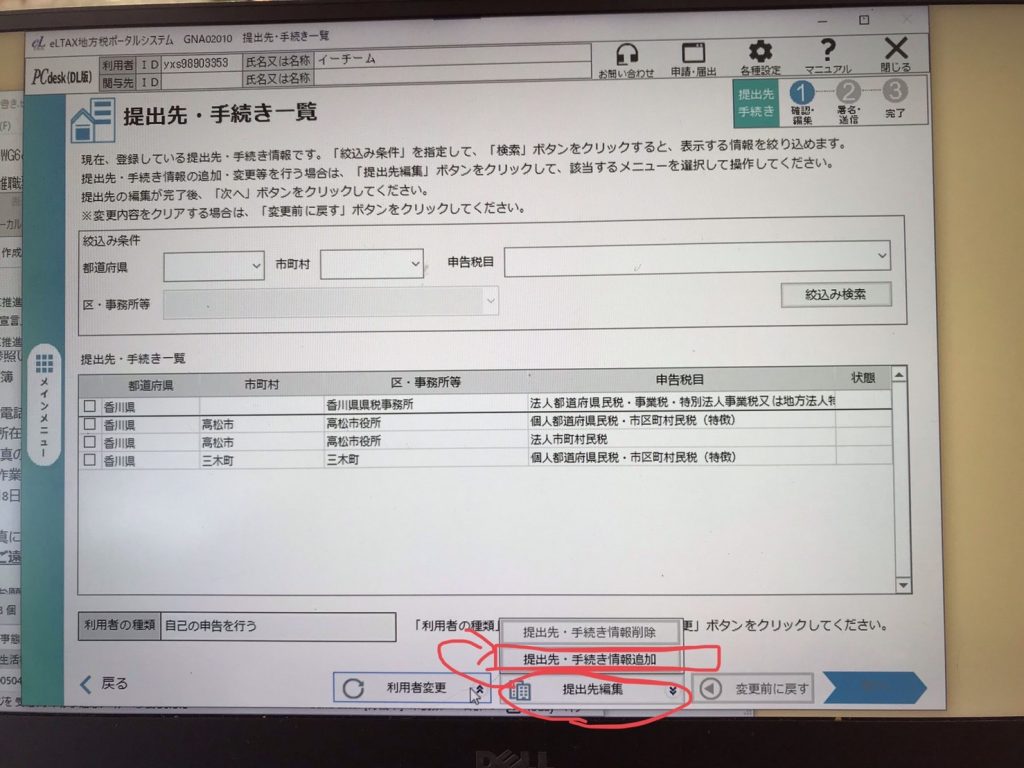Image resolution: width=1024 pixels, height=768 pixels.
Task: Click the 利用者変更 button
Action: (412, 688)
